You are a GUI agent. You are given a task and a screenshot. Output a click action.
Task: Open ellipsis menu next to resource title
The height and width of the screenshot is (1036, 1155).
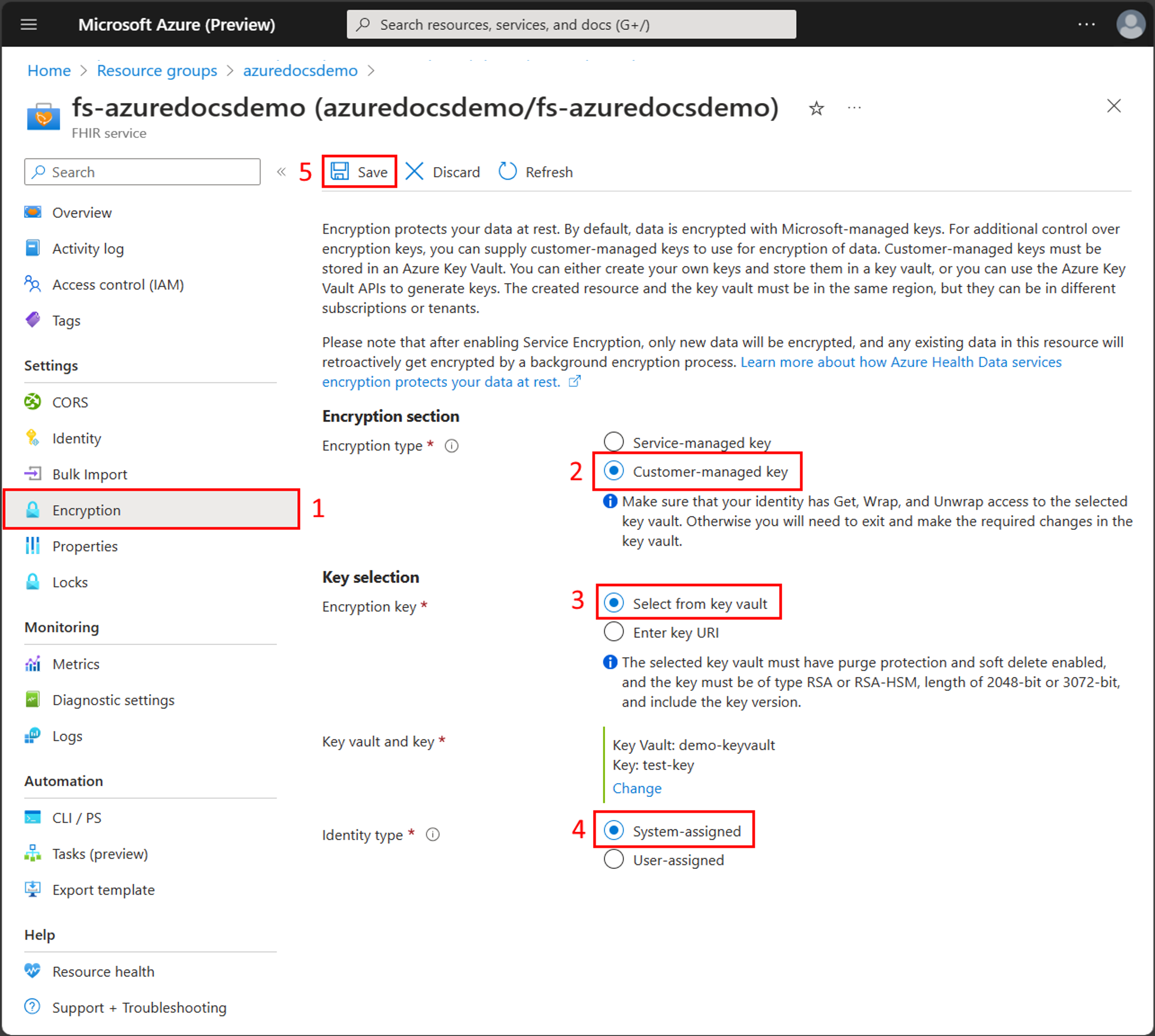pos(854,108)
